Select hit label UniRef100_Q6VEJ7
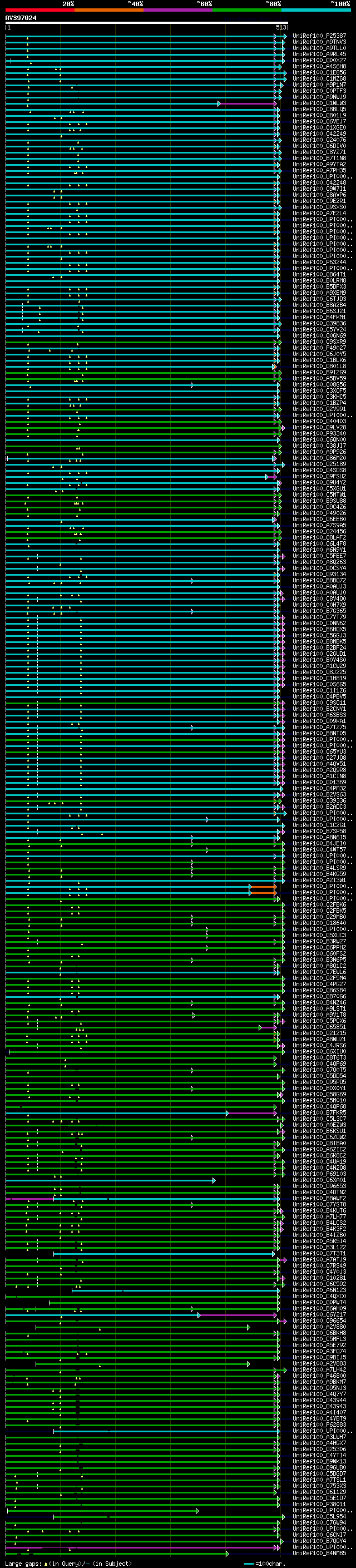 coord(319,122)
